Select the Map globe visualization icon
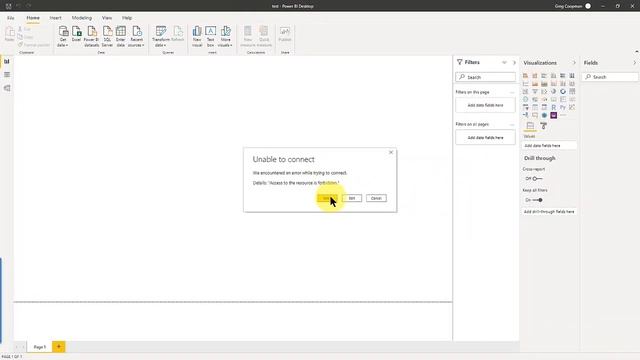The width and height of the screenshot is (640, 360). pos(525,99)
